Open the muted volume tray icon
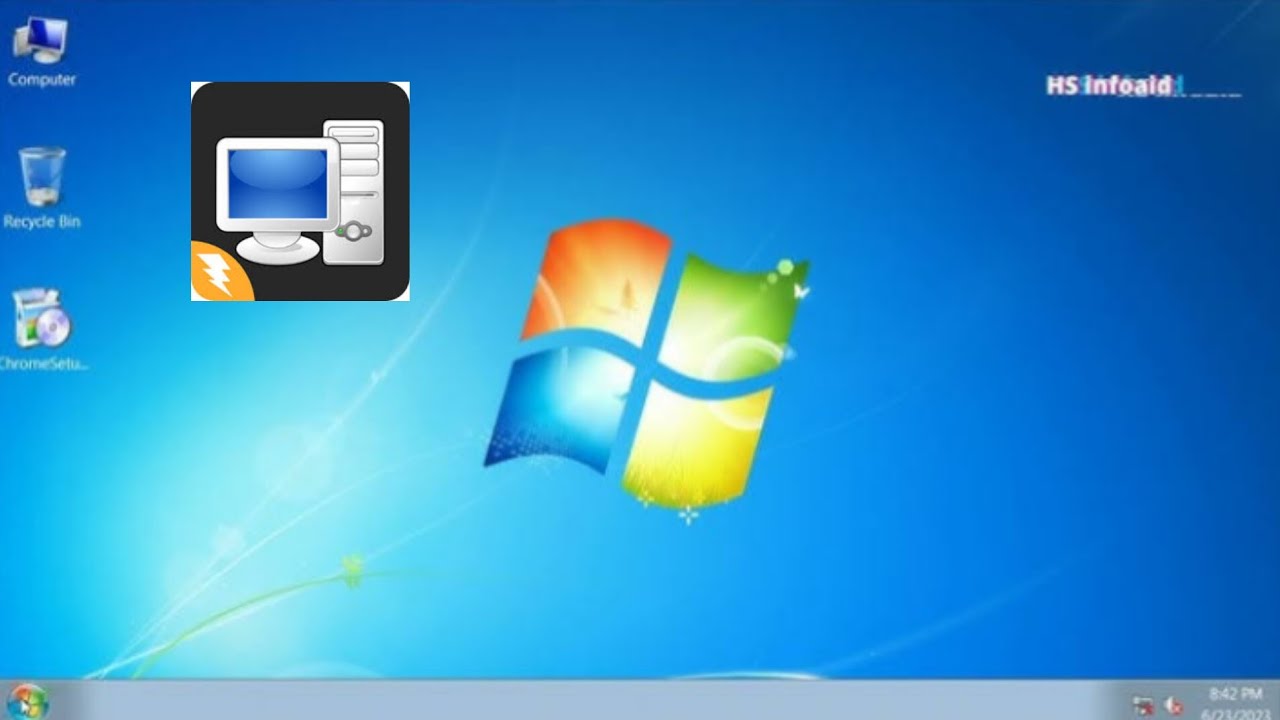1280x720 pixels. (x=1174, y=705)
